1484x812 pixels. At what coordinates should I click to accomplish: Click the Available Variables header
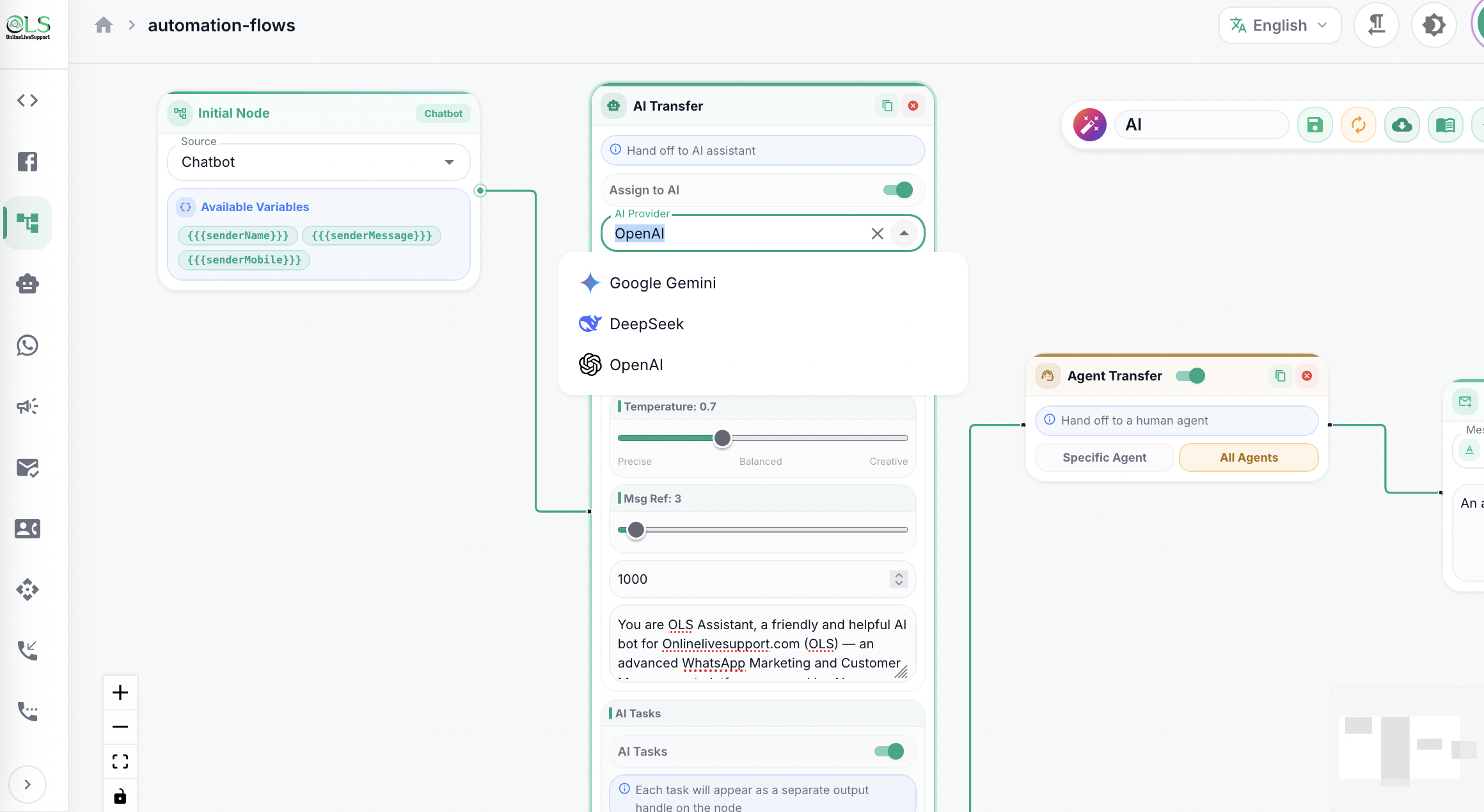[x=255, y=207]
